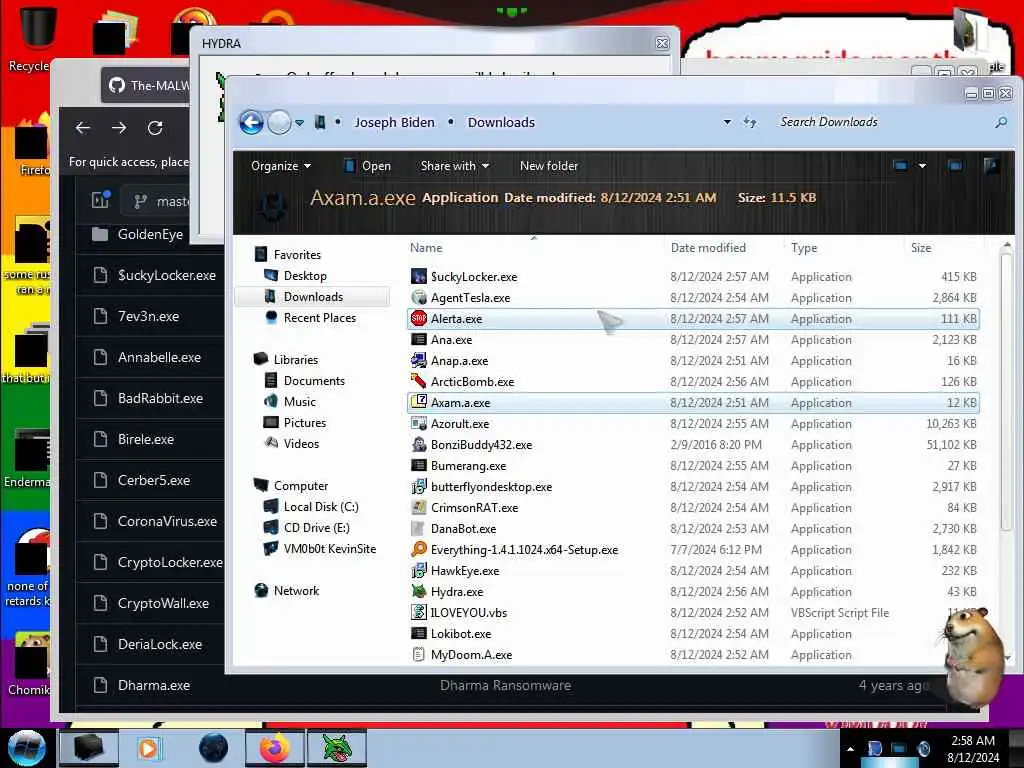Select Network in the navigation pane
This screenshot has width=1024, height=768.
tap(296, 590)
